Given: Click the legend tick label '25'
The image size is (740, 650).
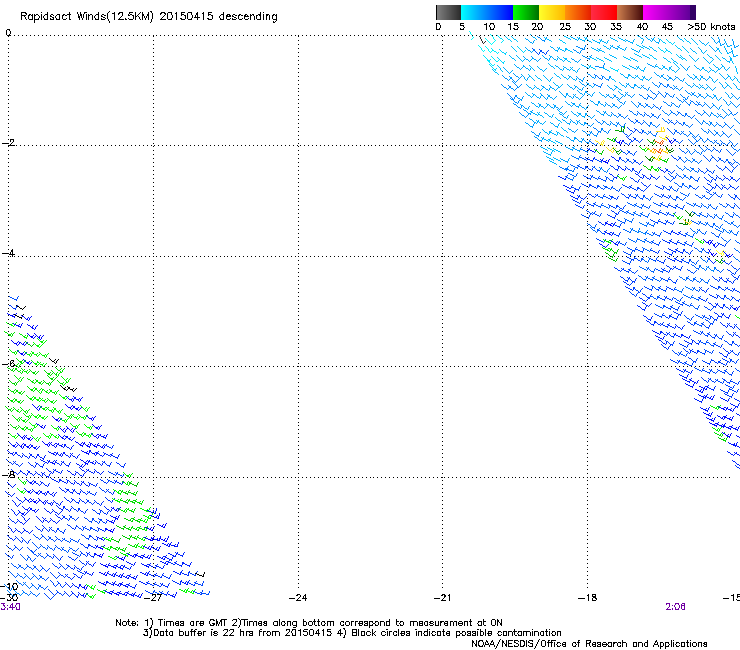Looking at the screenshot, I should pos(564,27).
